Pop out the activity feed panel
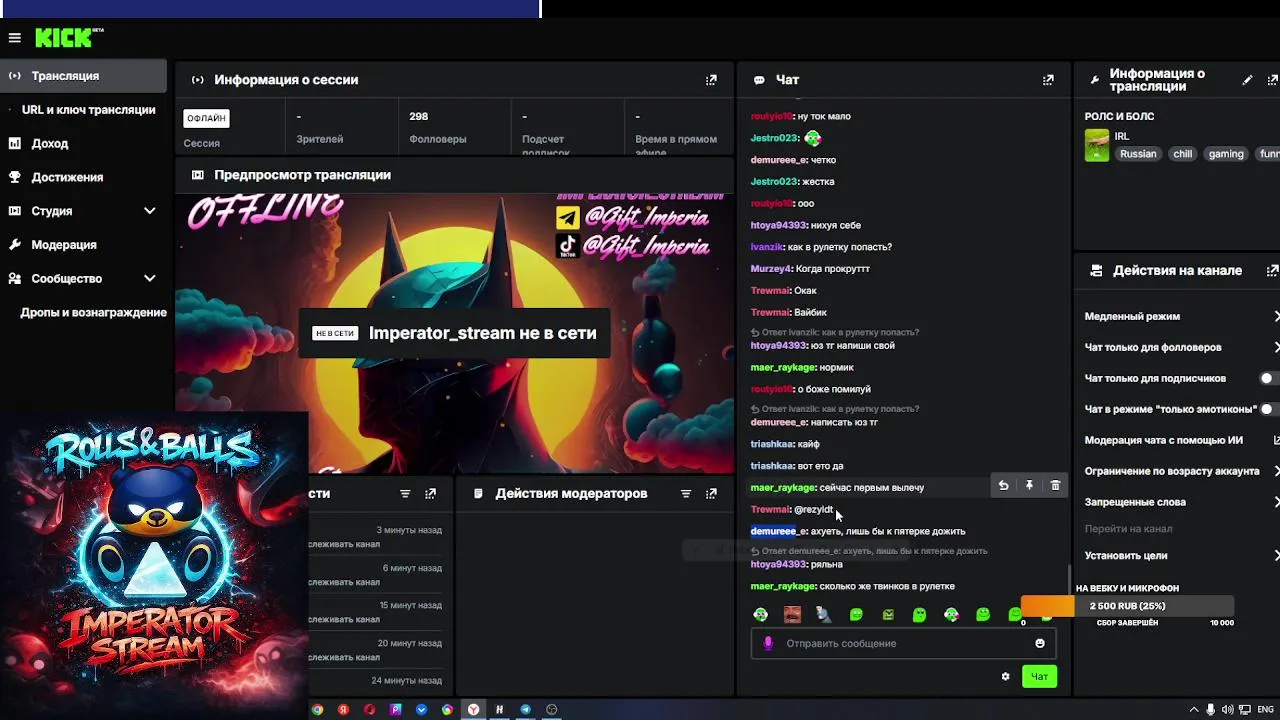The image size is (1280, 720). pos(430,494)
